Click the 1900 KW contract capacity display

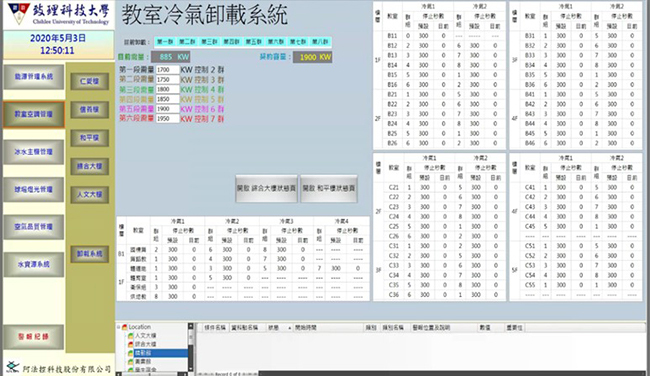313,57
